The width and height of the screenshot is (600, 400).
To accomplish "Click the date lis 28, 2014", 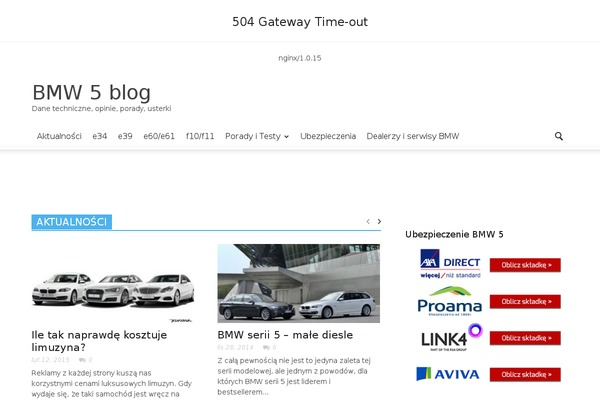I will coord(235,348).
